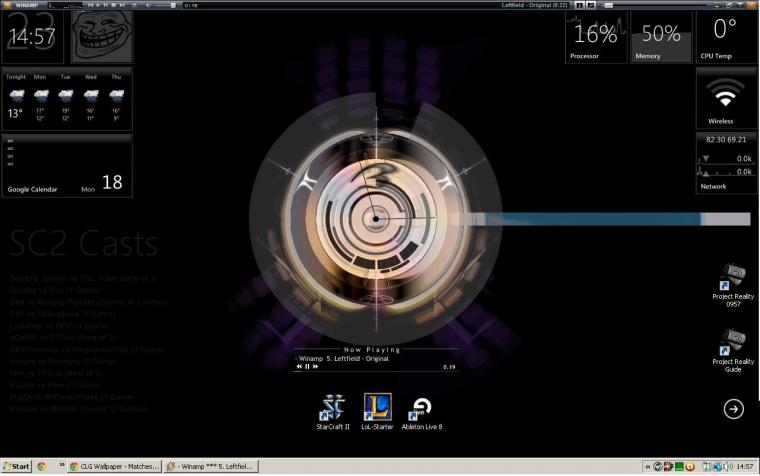The height and width of the screenshot is (476, 760).
Task: Open the Processor usage widget
Action: (x=596, y=37)
